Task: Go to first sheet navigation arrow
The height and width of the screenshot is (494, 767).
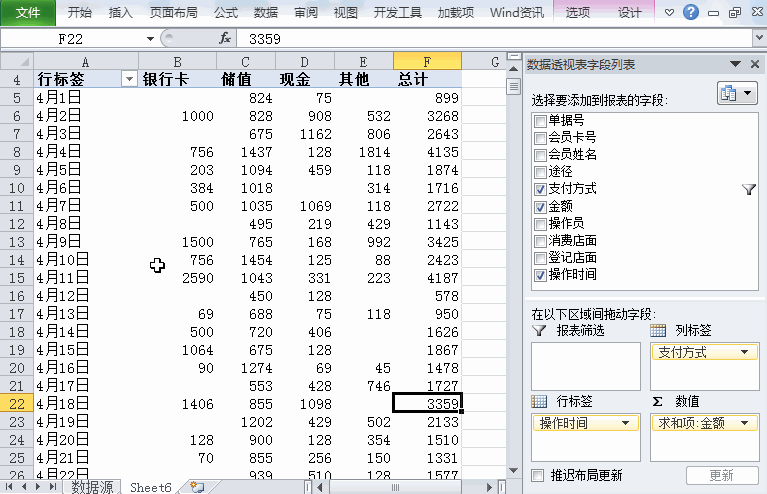Action: click(9, 487)
